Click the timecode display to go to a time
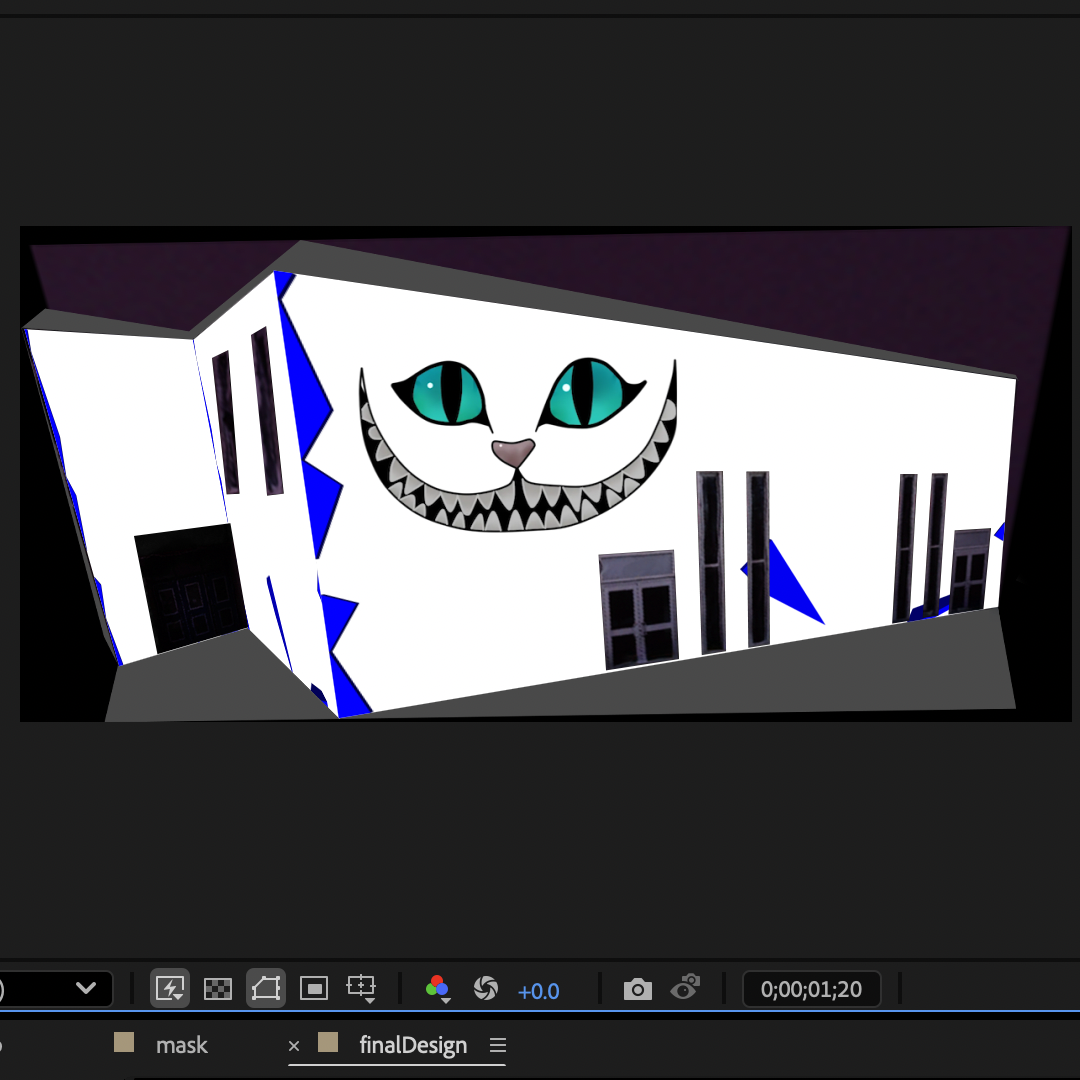 pos(812,989)
